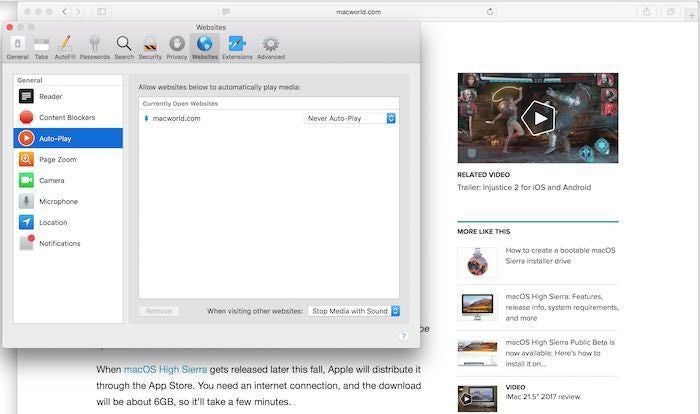Click the Safari forward navigation arrow
Screen dimensions: 700x414
[x=78, y=12]
